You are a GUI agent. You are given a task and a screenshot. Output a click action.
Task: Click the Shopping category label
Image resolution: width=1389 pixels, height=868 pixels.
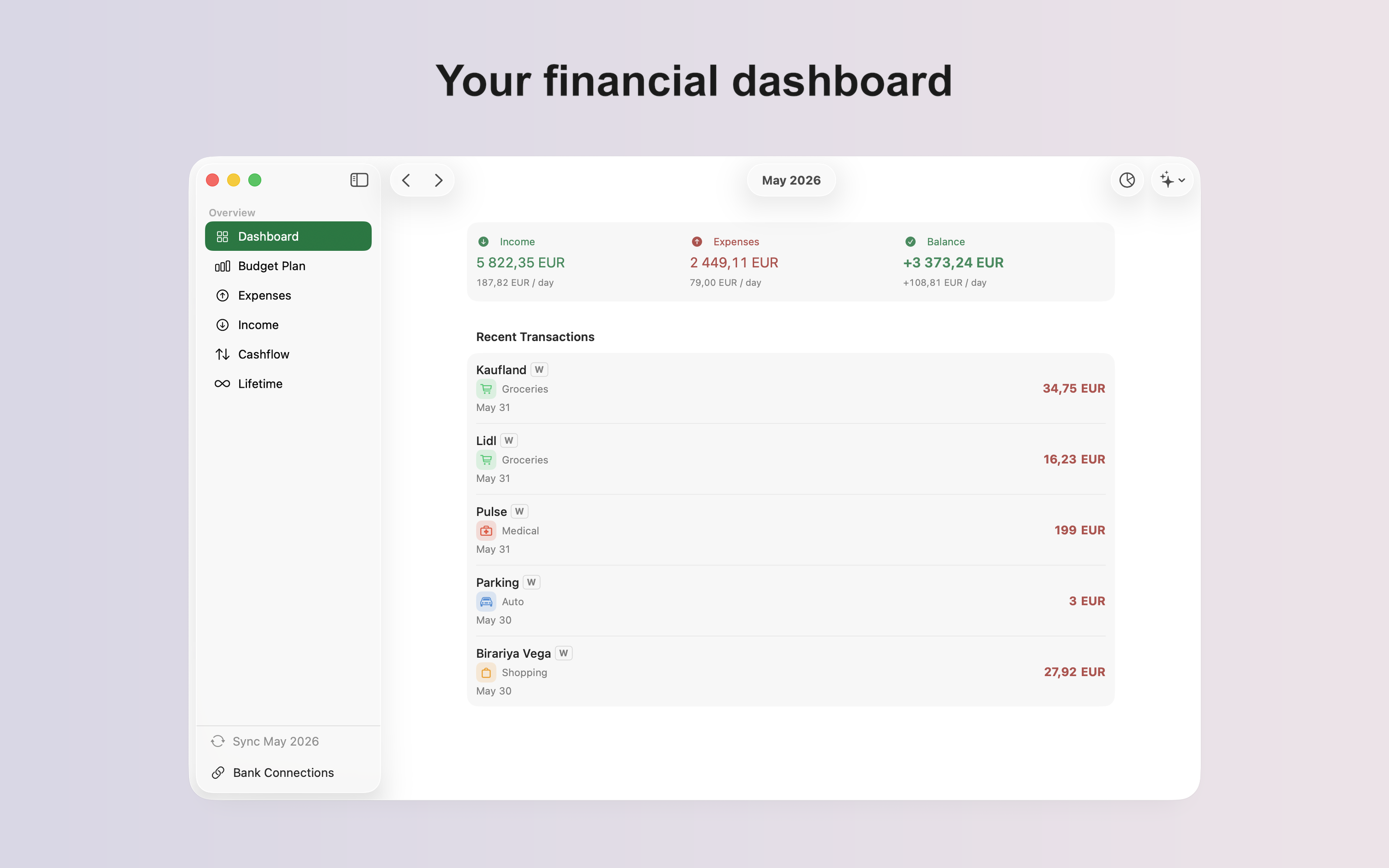(x=524, y=673)
